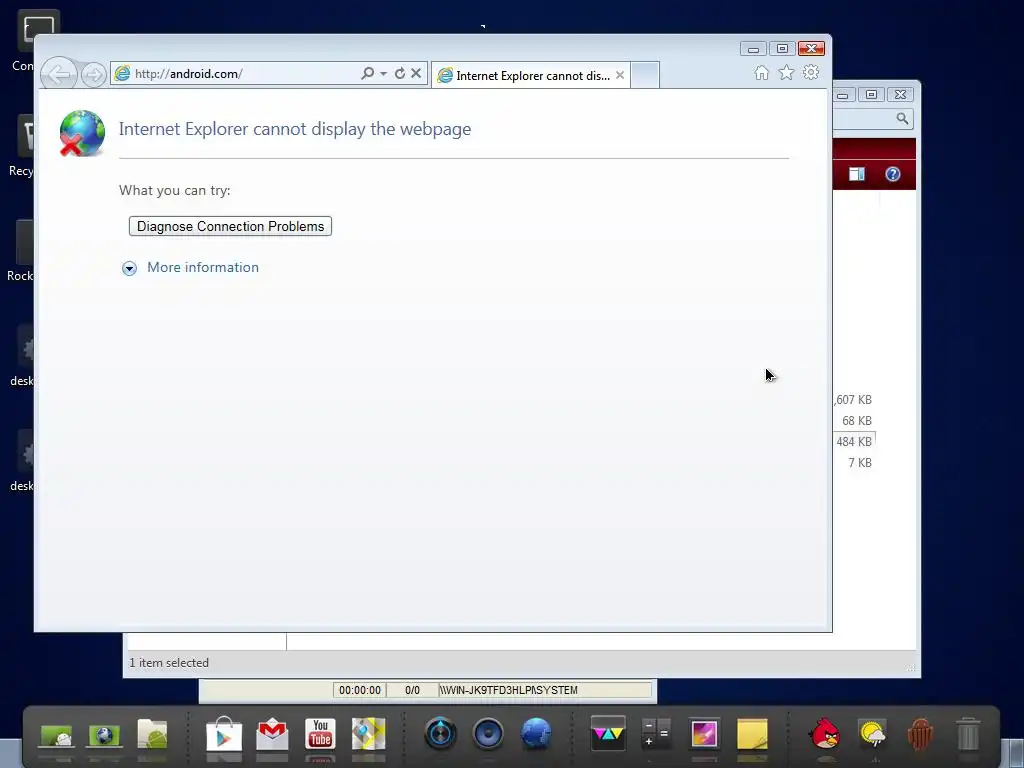The width and height of the screenshot is (1024, 768).
Task: Launch Gmail from the dock
Action: tap(272, 734)
